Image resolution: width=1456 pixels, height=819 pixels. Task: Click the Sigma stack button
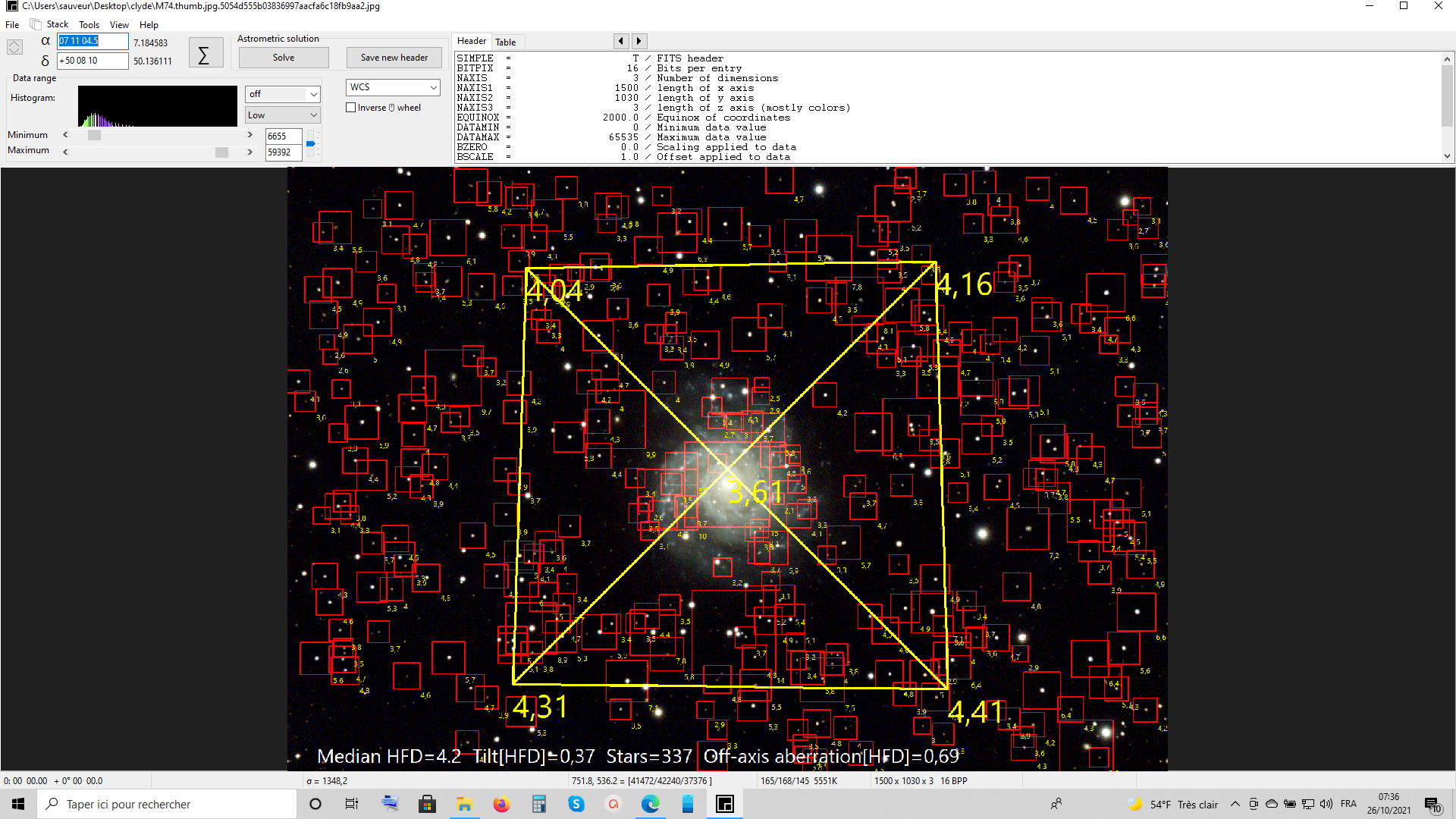click(x=205, y=54)
